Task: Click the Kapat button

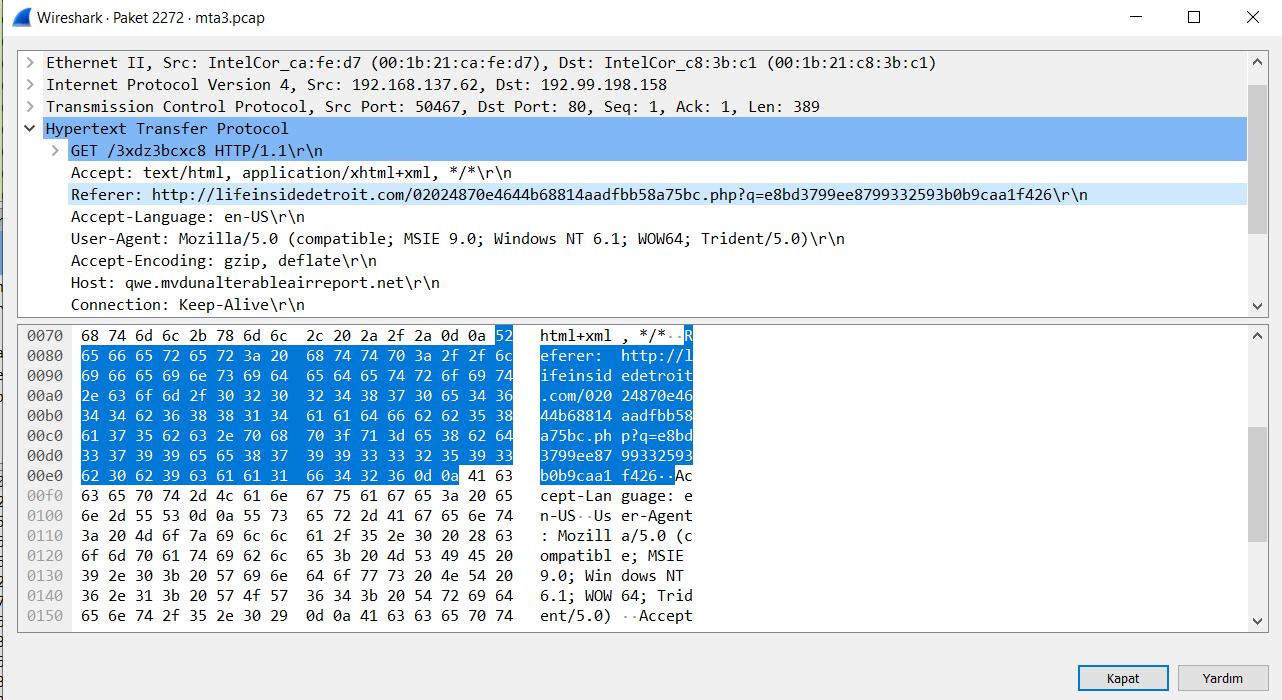Action: (1123, 678)
